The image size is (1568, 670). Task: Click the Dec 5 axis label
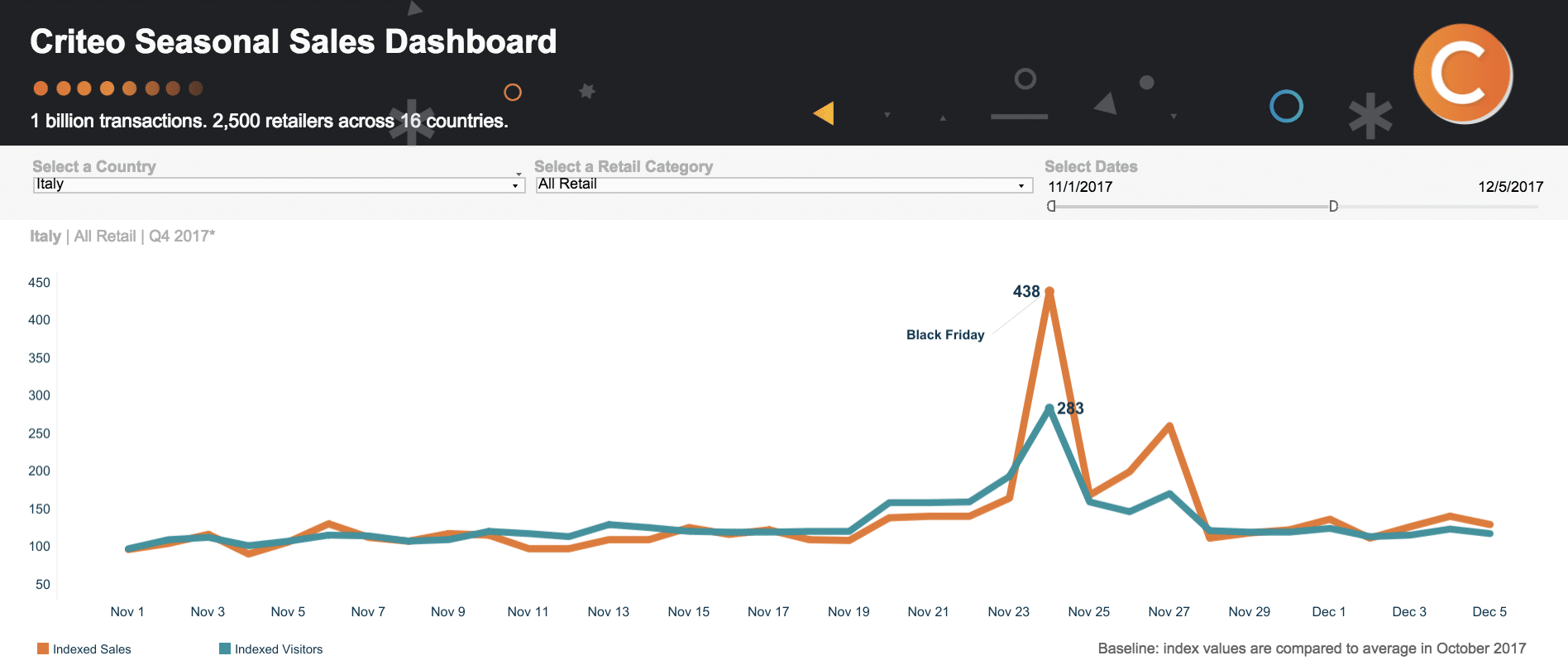pyautogui.click(x=1489, y=612)
